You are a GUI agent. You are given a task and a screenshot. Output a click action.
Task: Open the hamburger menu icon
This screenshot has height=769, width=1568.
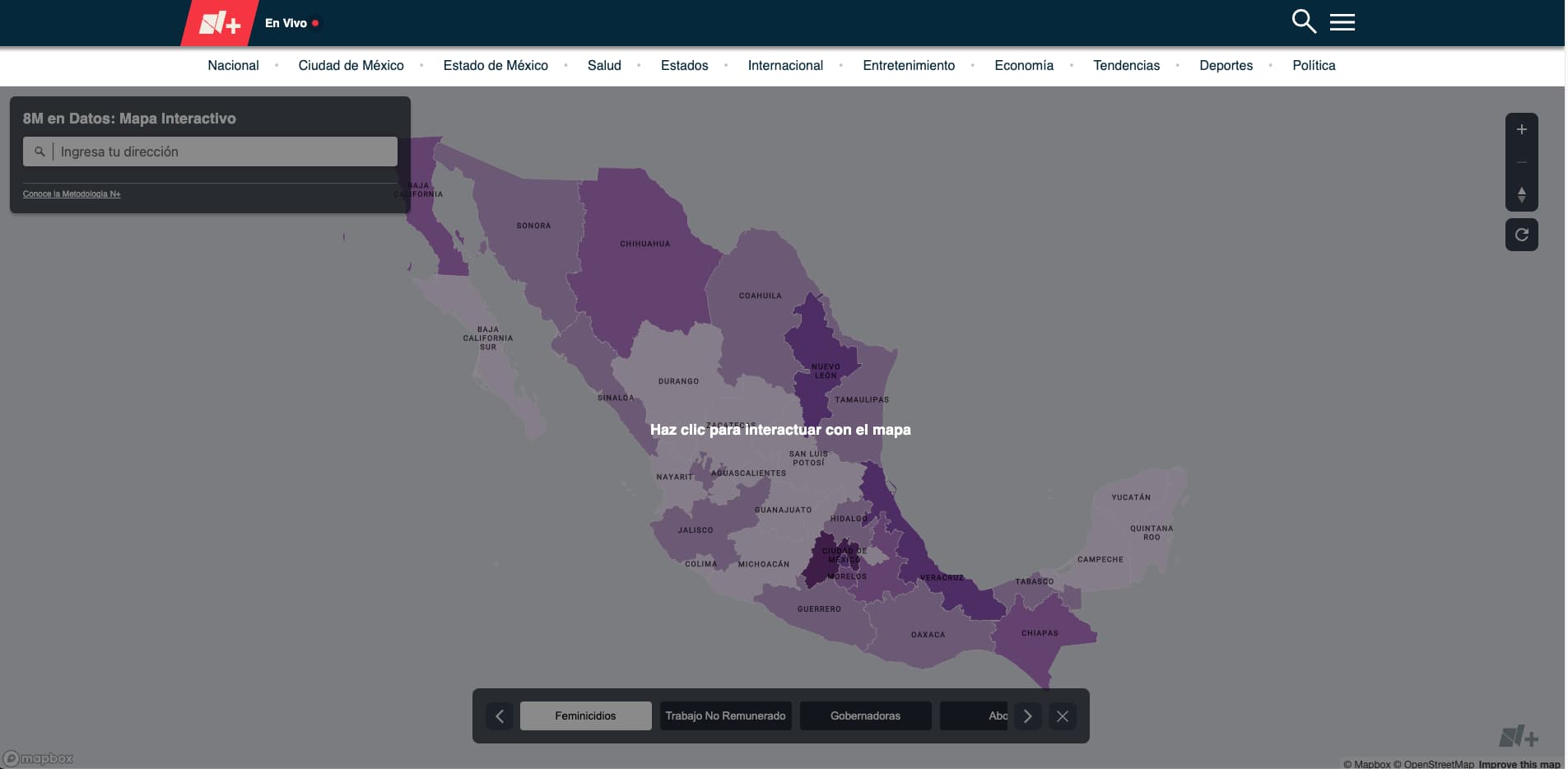[1342, 22]
